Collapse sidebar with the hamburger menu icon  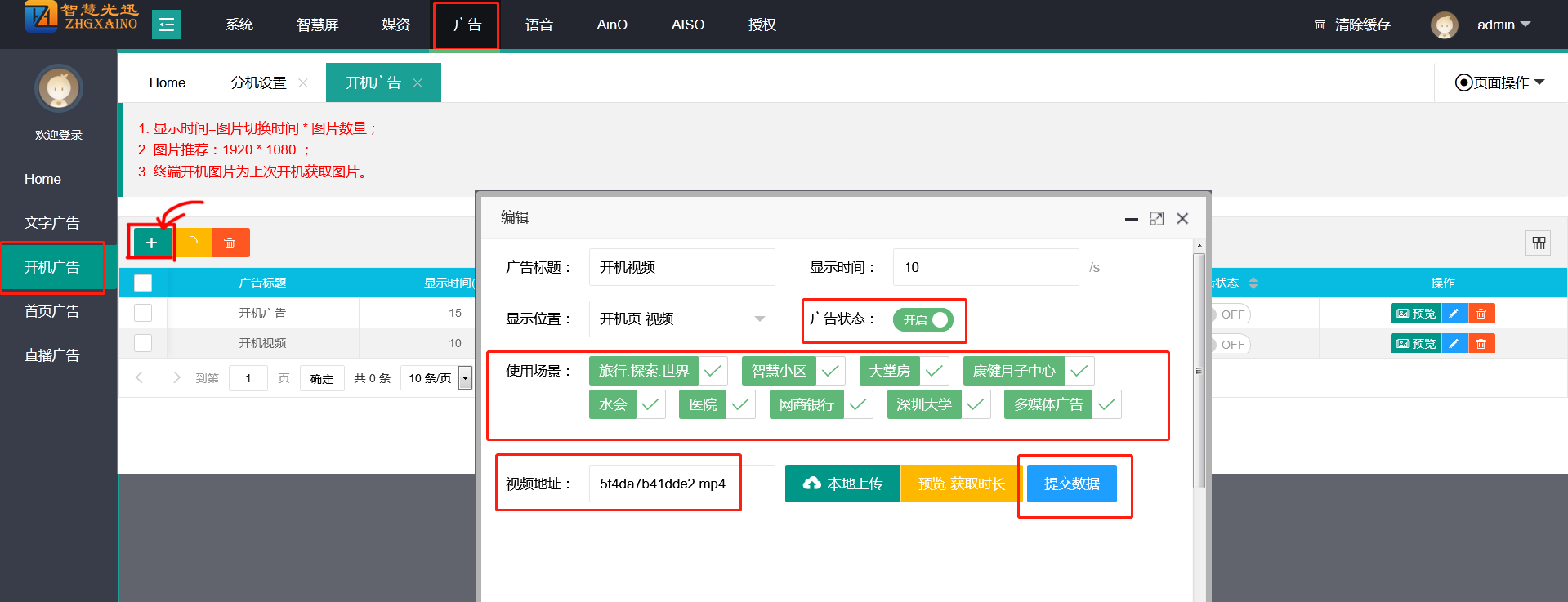tap(167, 25)
